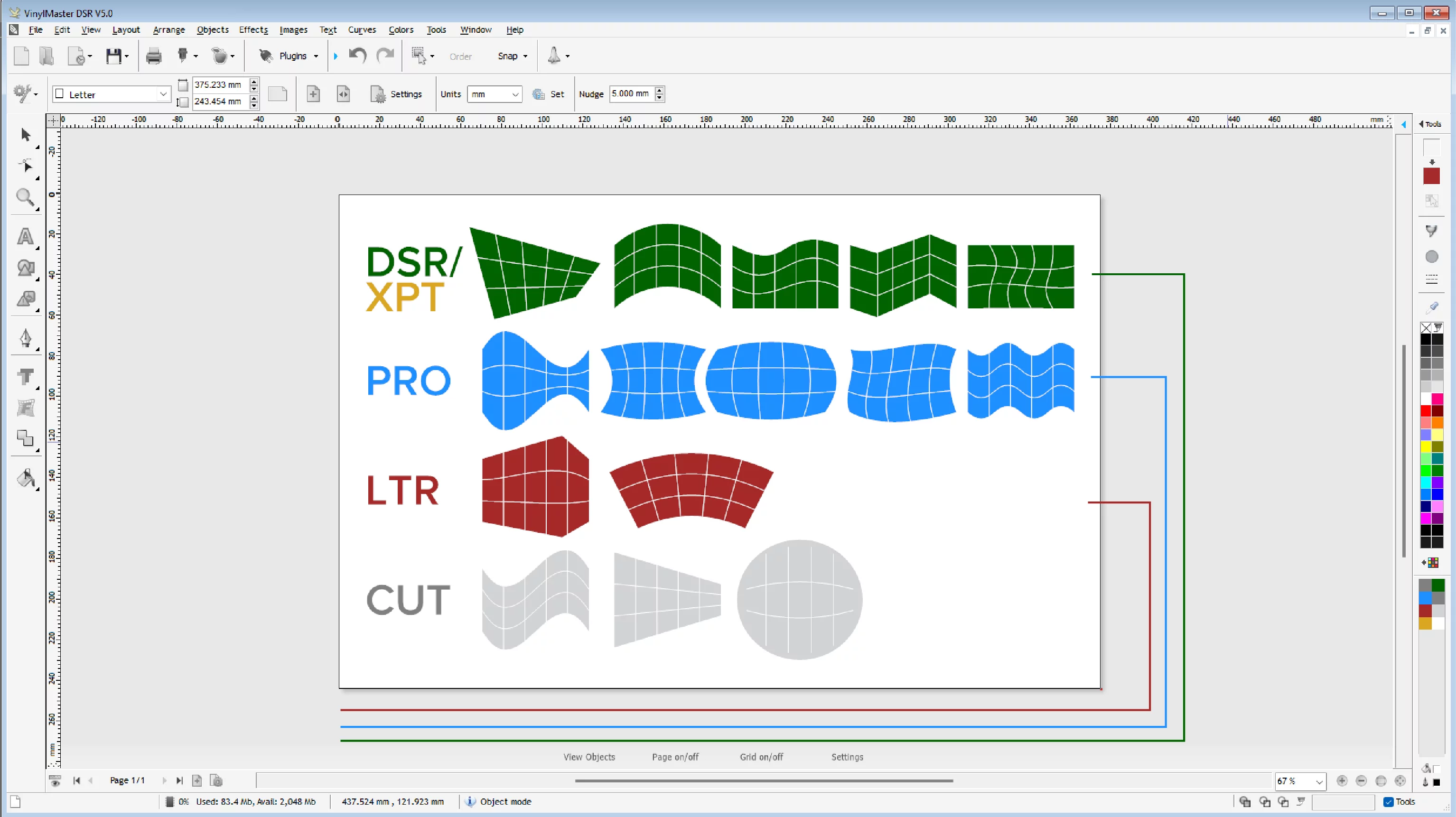Select the Node edit tool
This screenshot has width=1456, height=817.
(26, 166)
